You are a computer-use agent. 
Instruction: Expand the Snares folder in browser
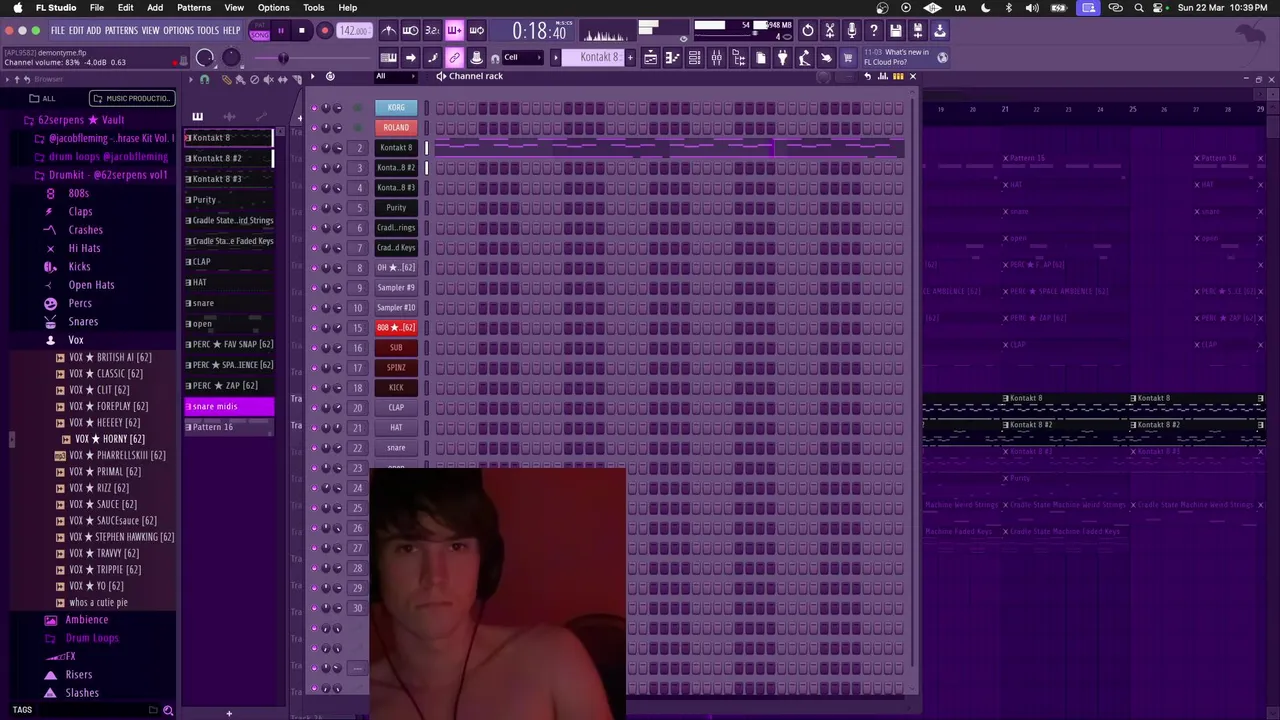83,322
